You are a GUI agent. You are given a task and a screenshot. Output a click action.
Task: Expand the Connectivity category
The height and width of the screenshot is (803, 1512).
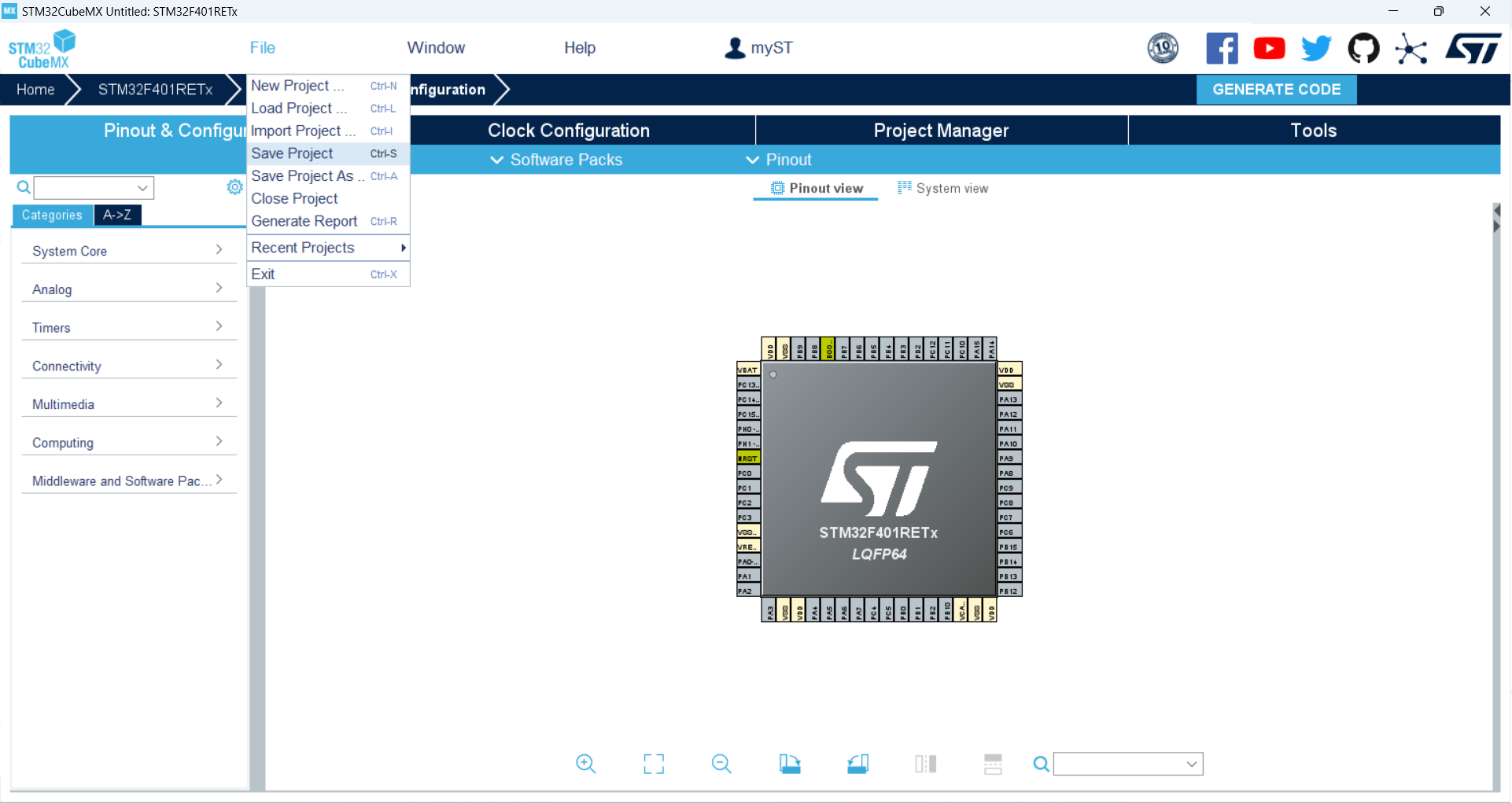[x=129, y=367]
